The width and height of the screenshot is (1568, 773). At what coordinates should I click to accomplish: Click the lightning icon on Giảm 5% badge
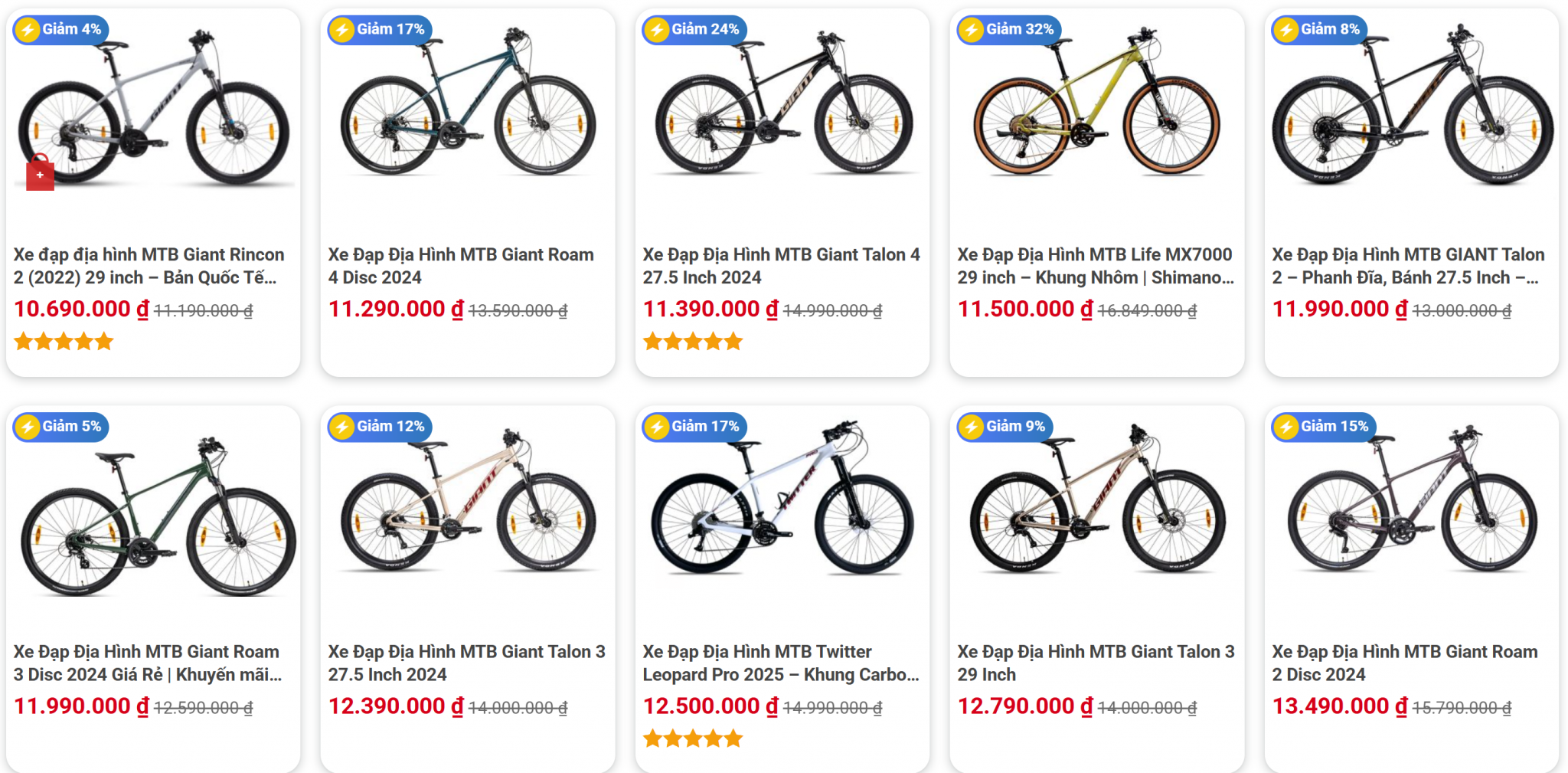coord(28,427)
